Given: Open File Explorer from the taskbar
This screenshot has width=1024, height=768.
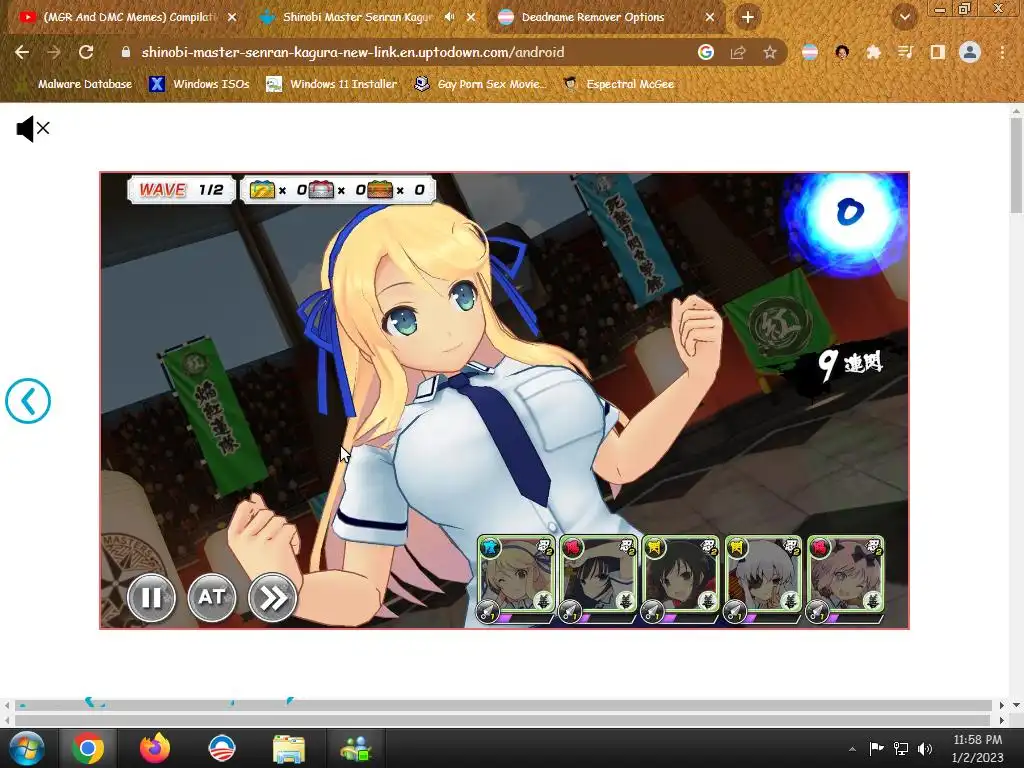Looking at the screenshot, I should pos(289,748).
